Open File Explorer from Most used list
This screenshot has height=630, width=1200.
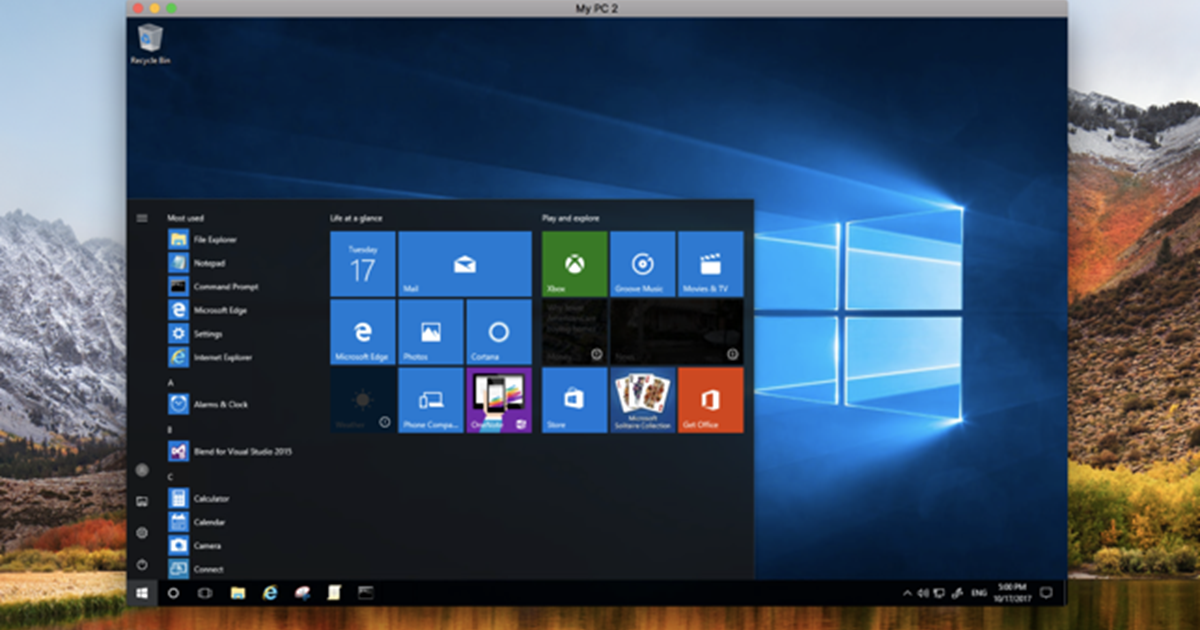tap(214, 240)
